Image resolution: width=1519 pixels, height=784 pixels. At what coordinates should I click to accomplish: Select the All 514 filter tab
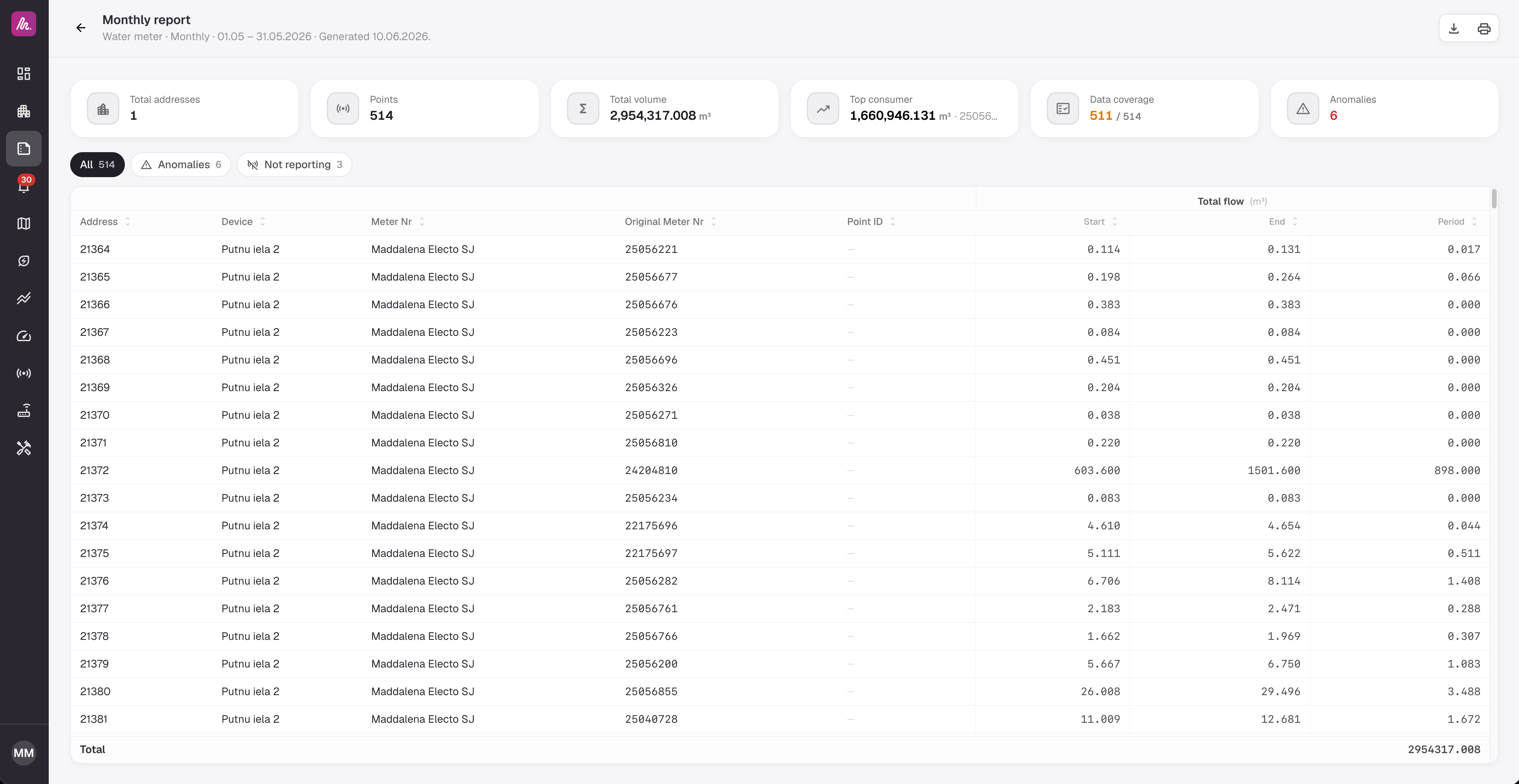pyautogui.click(x=97, y=164)
